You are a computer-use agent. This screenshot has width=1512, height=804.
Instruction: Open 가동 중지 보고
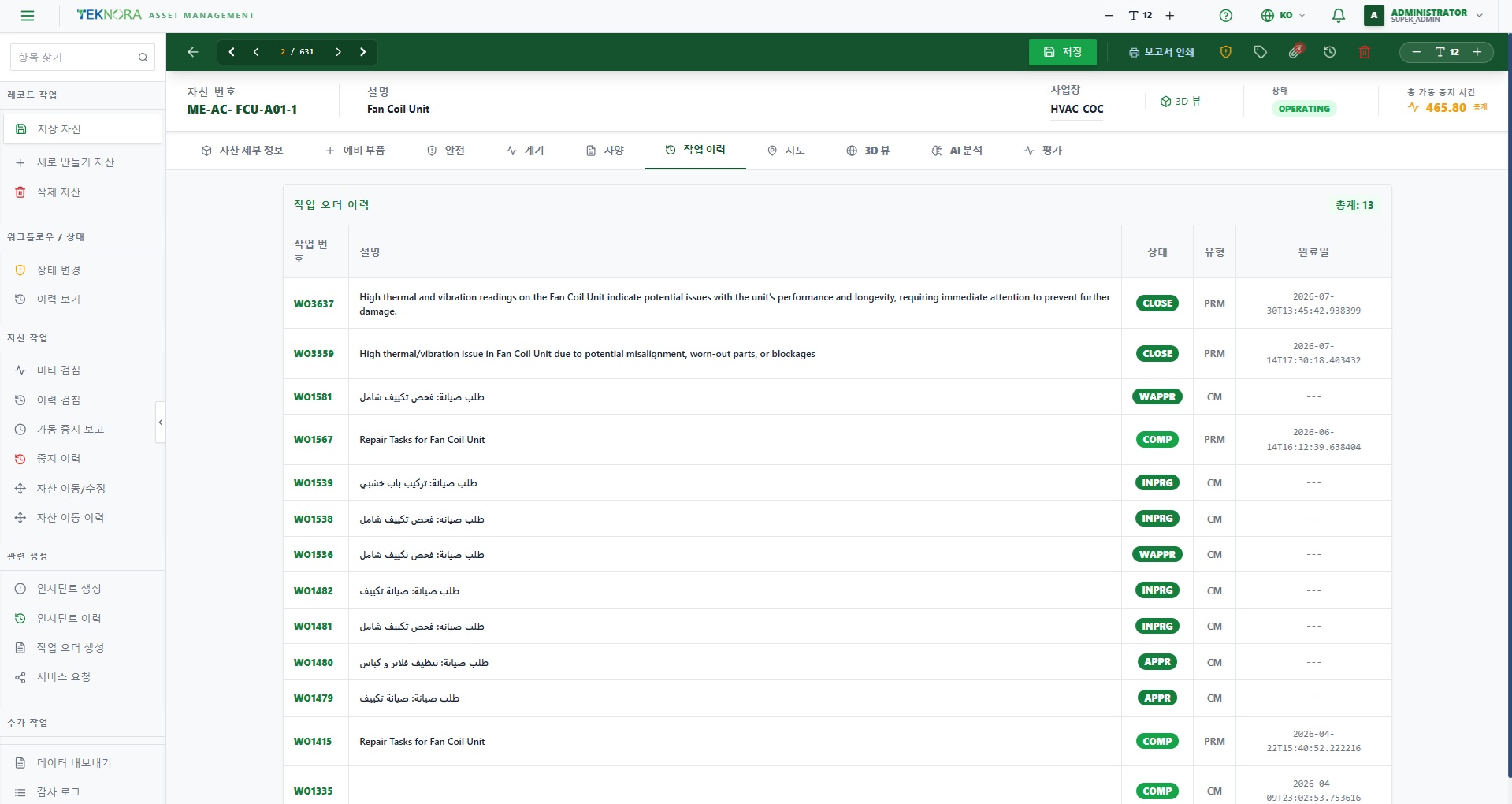82,430
